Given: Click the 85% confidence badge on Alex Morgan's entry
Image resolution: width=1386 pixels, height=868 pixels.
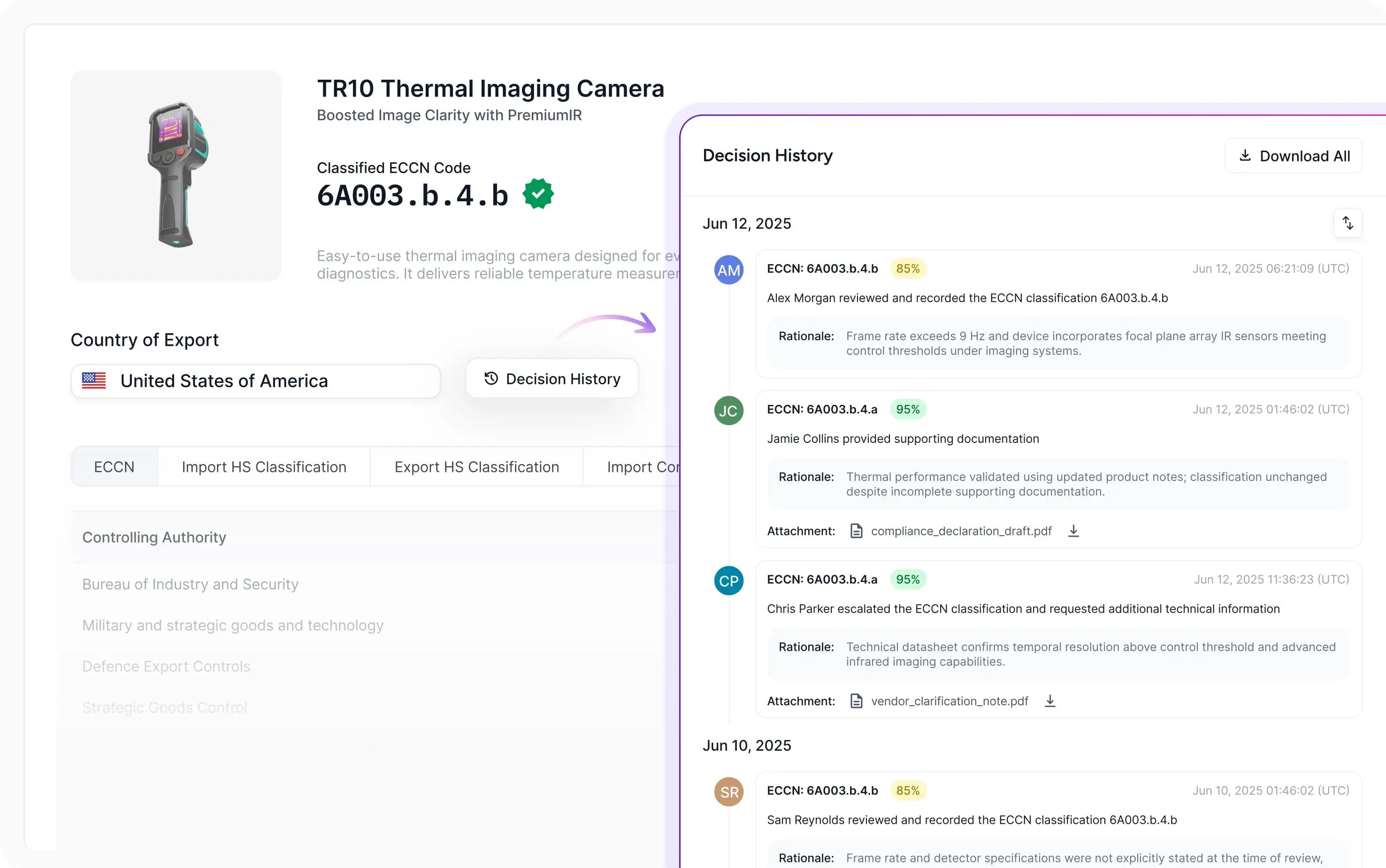Looking at the screenshot, I should (907, 269).
